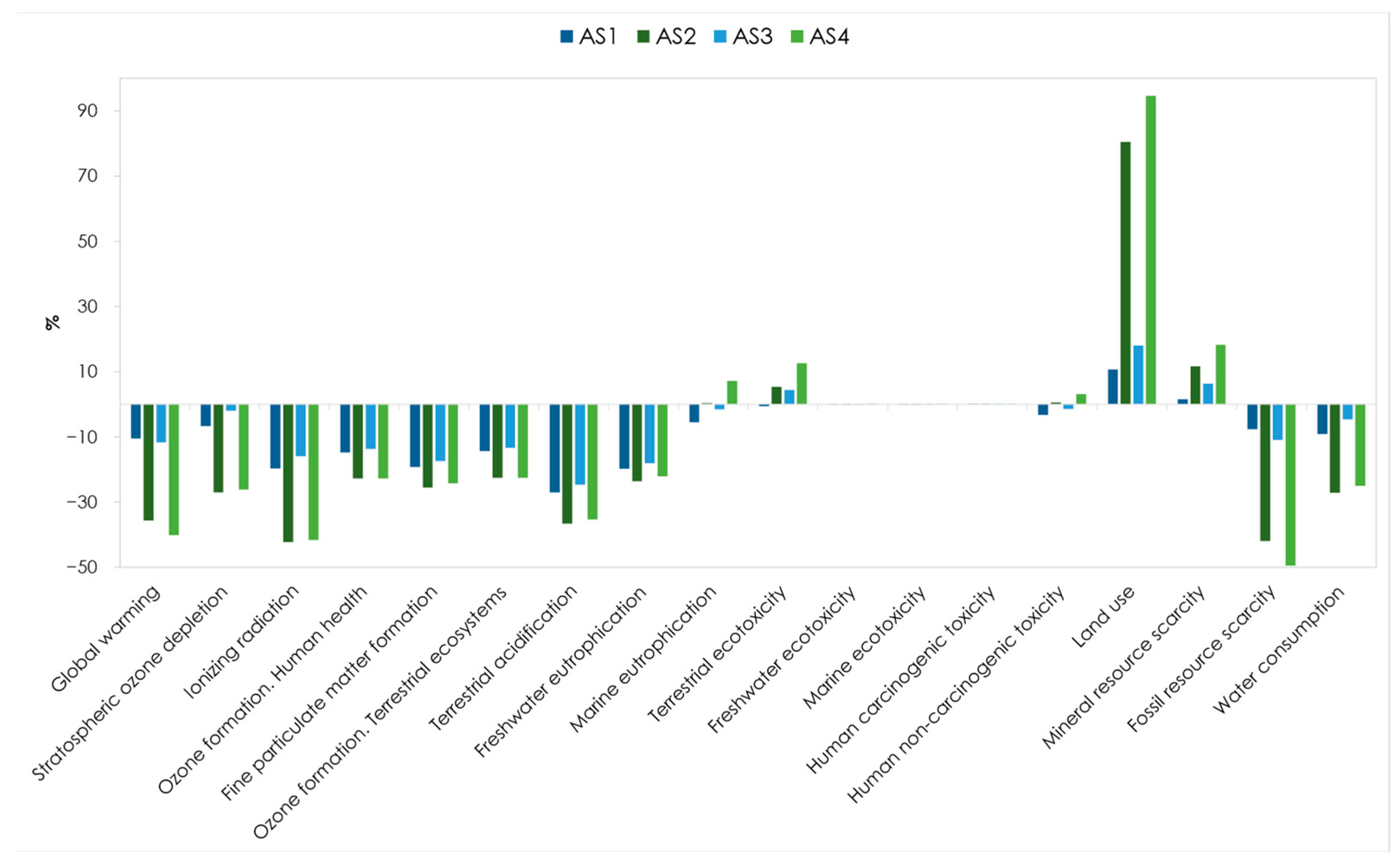Select the Fossil resource scarcity label

(x=1202, y=658)
